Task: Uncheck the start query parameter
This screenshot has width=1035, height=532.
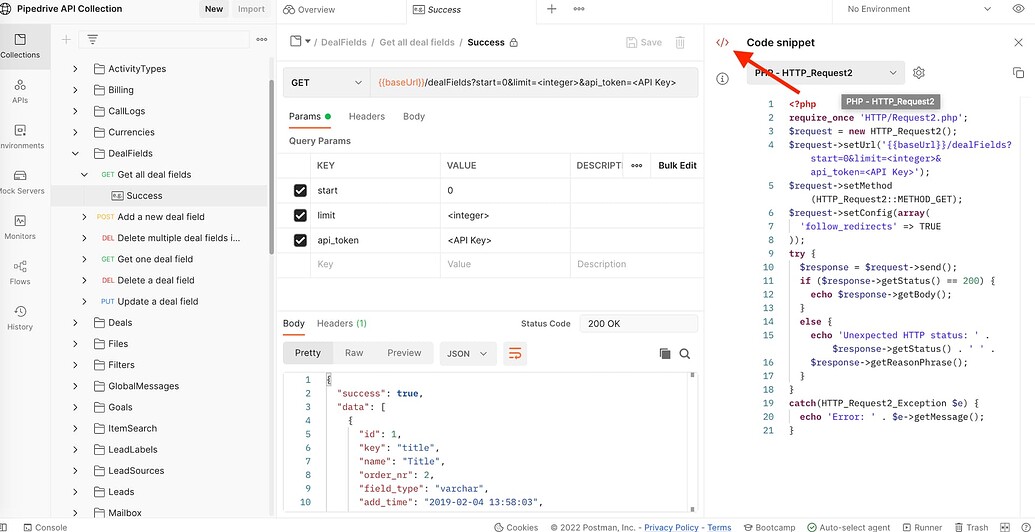Action: pos(300,191)
